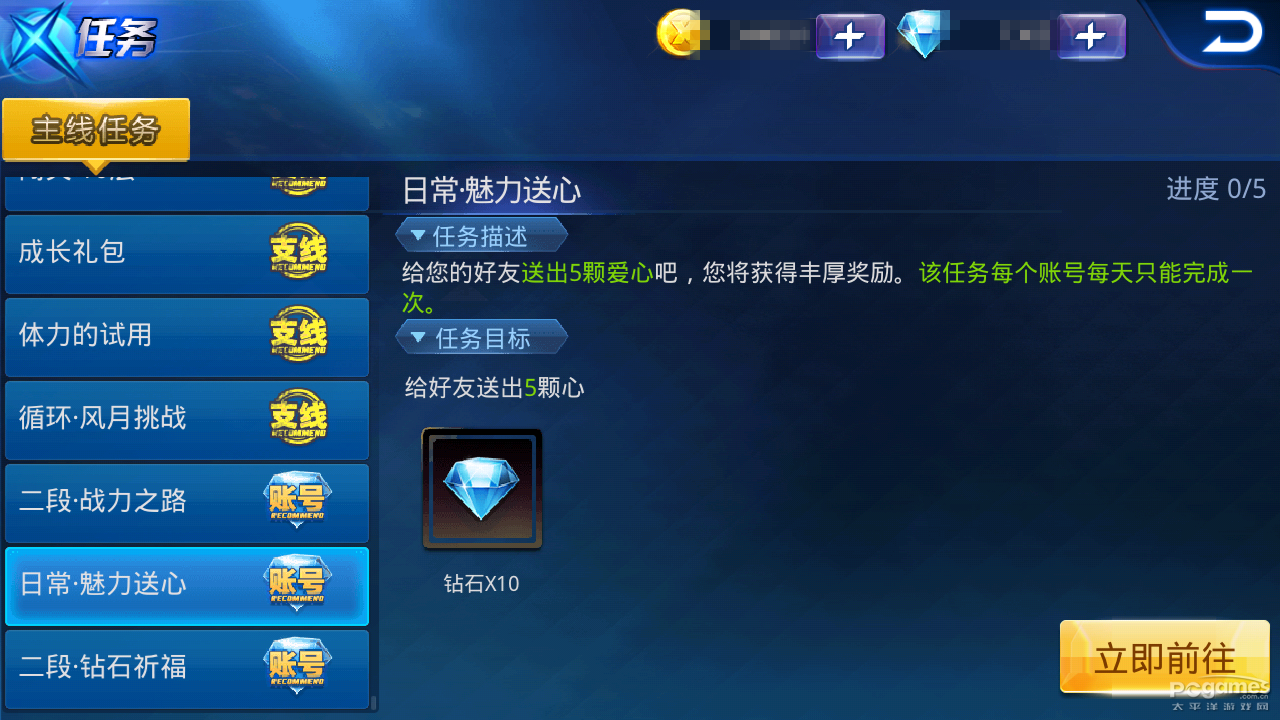Screen dimensions: 1280x720
Task: Open the 循环·风月挑战 quest
Action: pos(187,419)
